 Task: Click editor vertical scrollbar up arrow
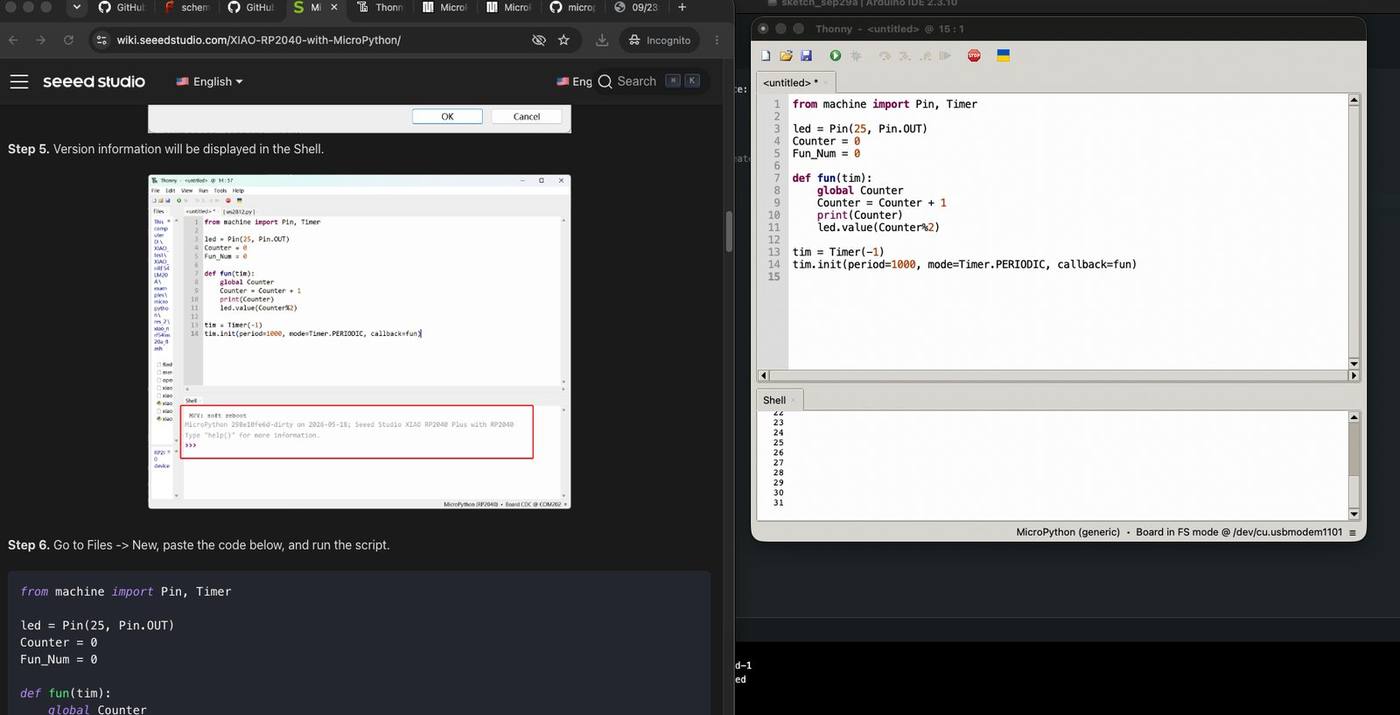coord(1354,100)
